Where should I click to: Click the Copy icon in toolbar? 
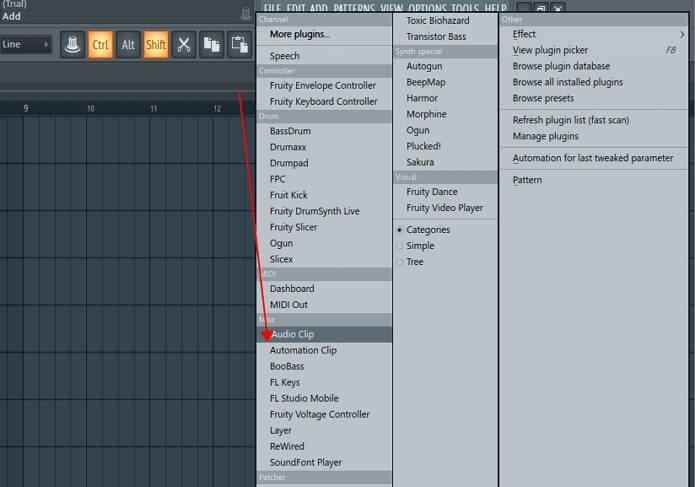(x=211, y=44)
